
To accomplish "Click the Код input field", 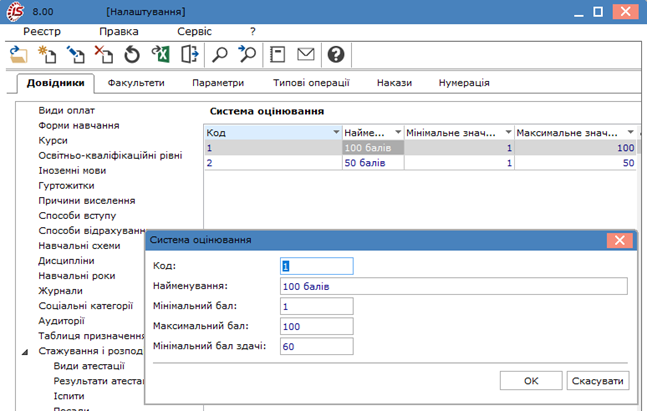I will (316, 266).
